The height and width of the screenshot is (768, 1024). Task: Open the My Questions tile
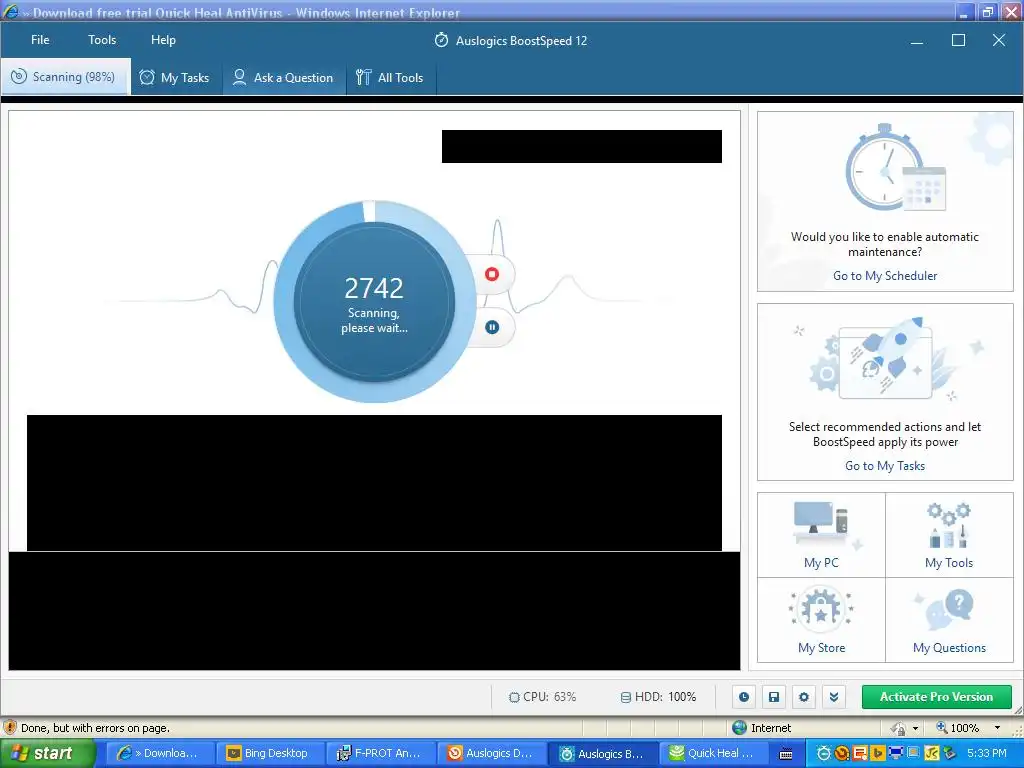point(949,620)
